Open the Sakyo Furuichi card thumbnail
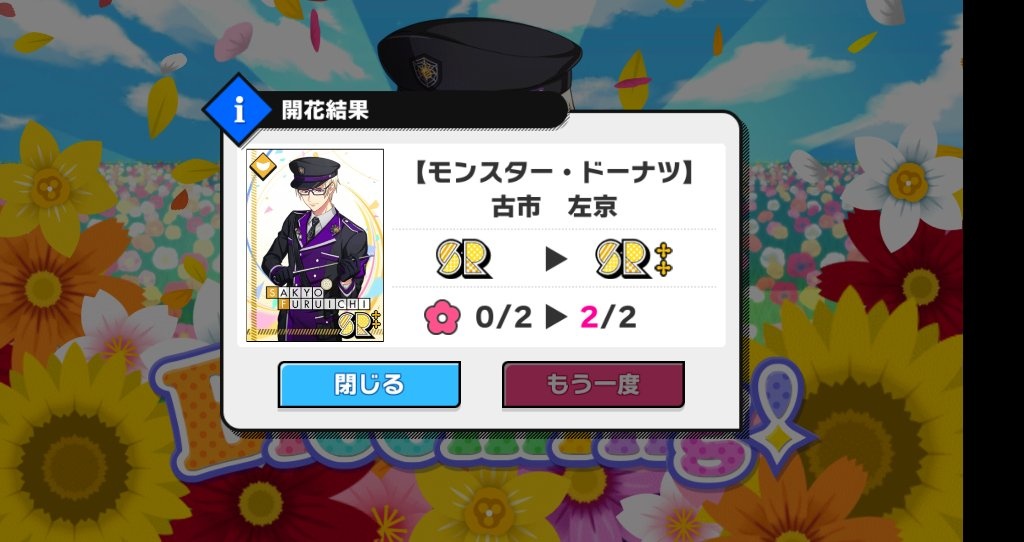This screenshot has width=1024, height=542. tap(315, 246)
